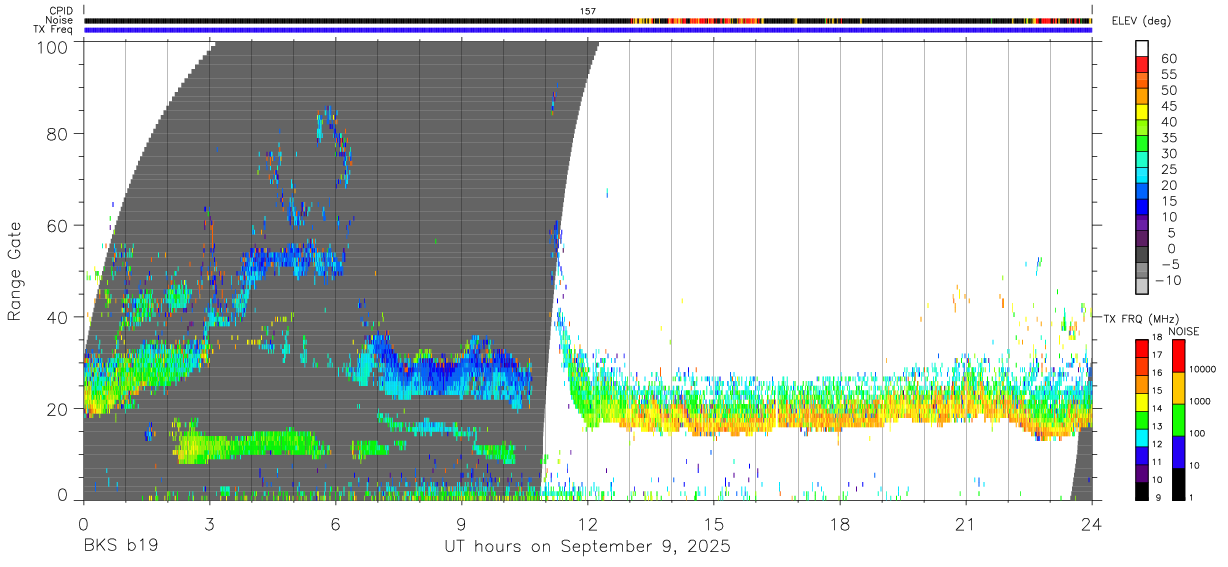Viewport: 1228px width, 567px height.
Task: Select the yellow segment of ELEV colorbar
Action: (x=1143, y=113)
